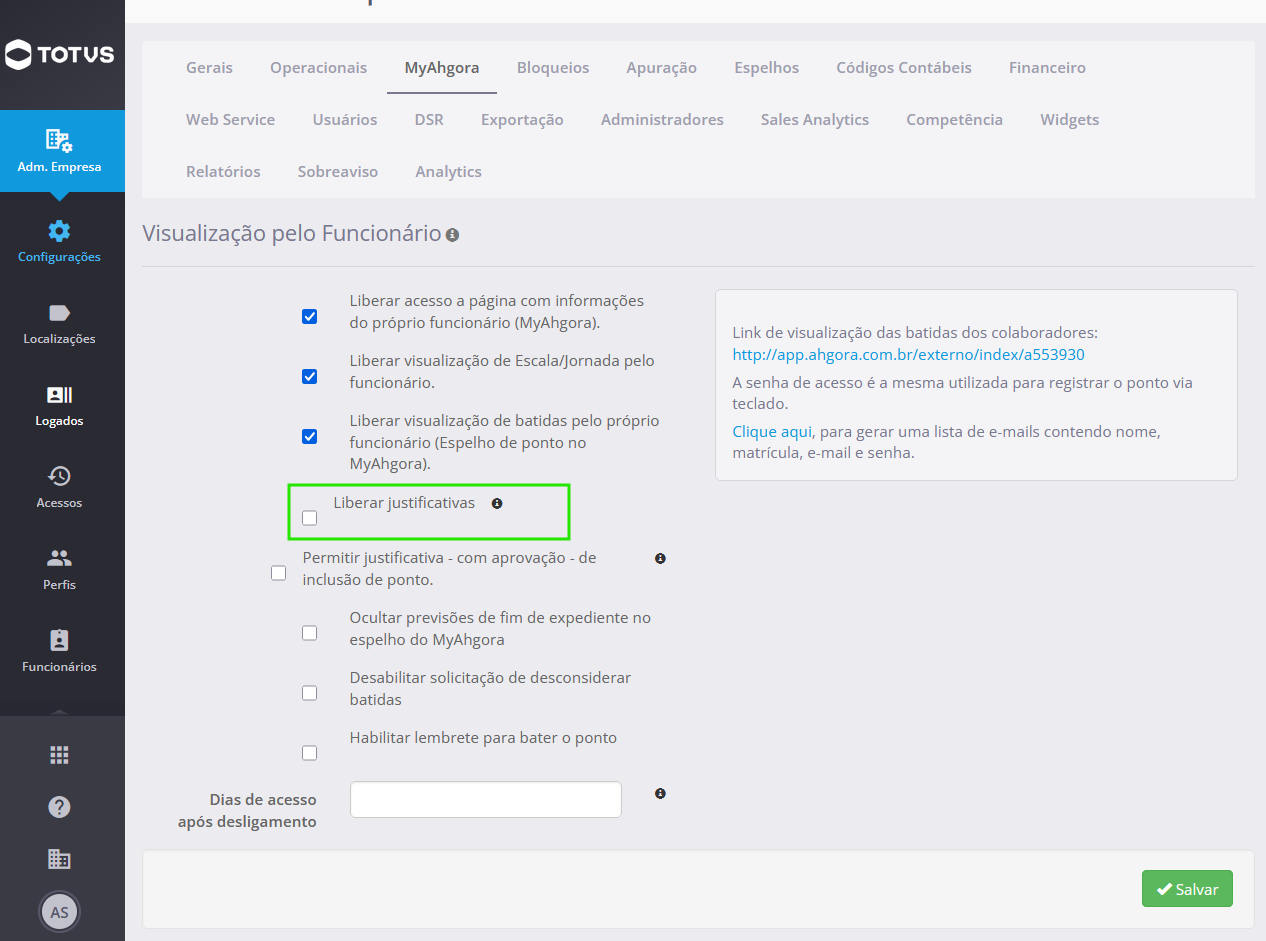Screen dimensions: 1266x941
Task: Click the help question mark icon
Action: coord(59,807)
